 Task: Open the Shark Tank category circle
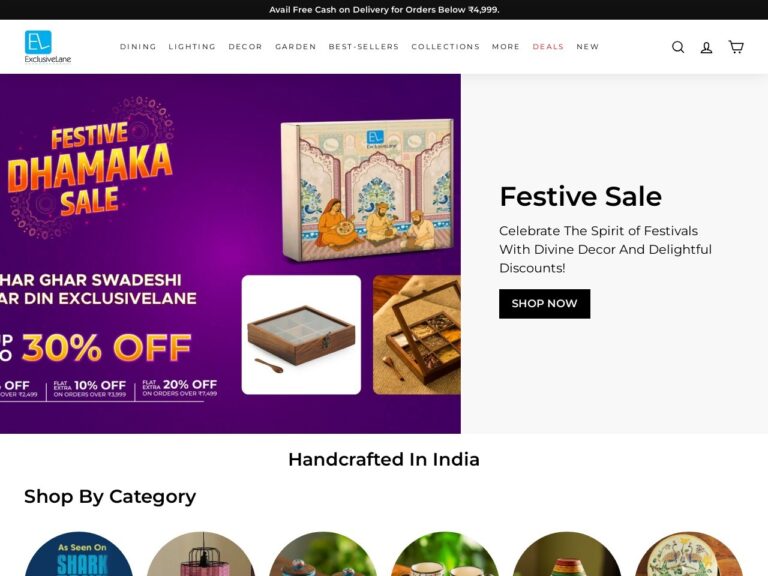[78, 554]
